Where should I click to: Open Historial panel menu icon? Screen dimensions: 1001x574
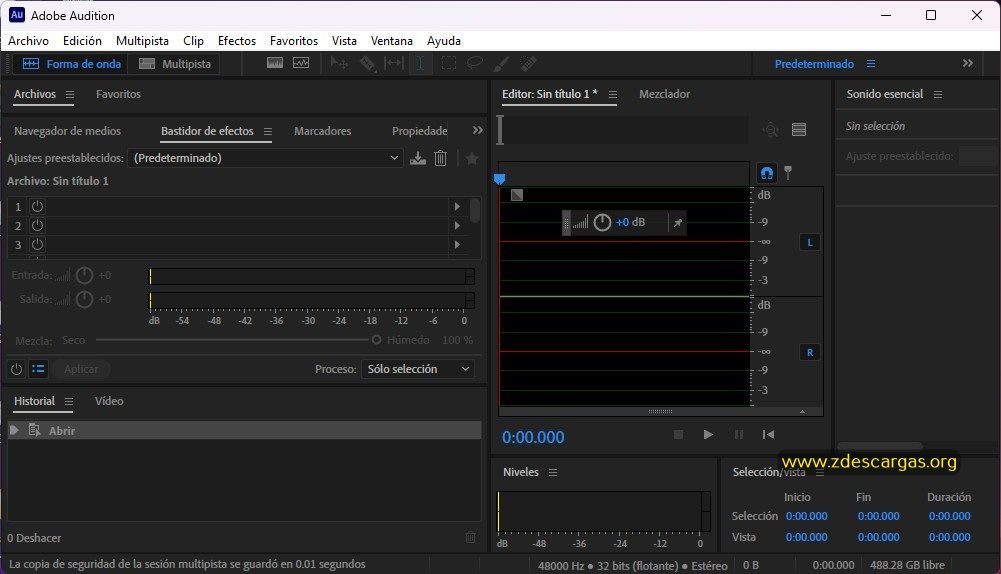68,402
